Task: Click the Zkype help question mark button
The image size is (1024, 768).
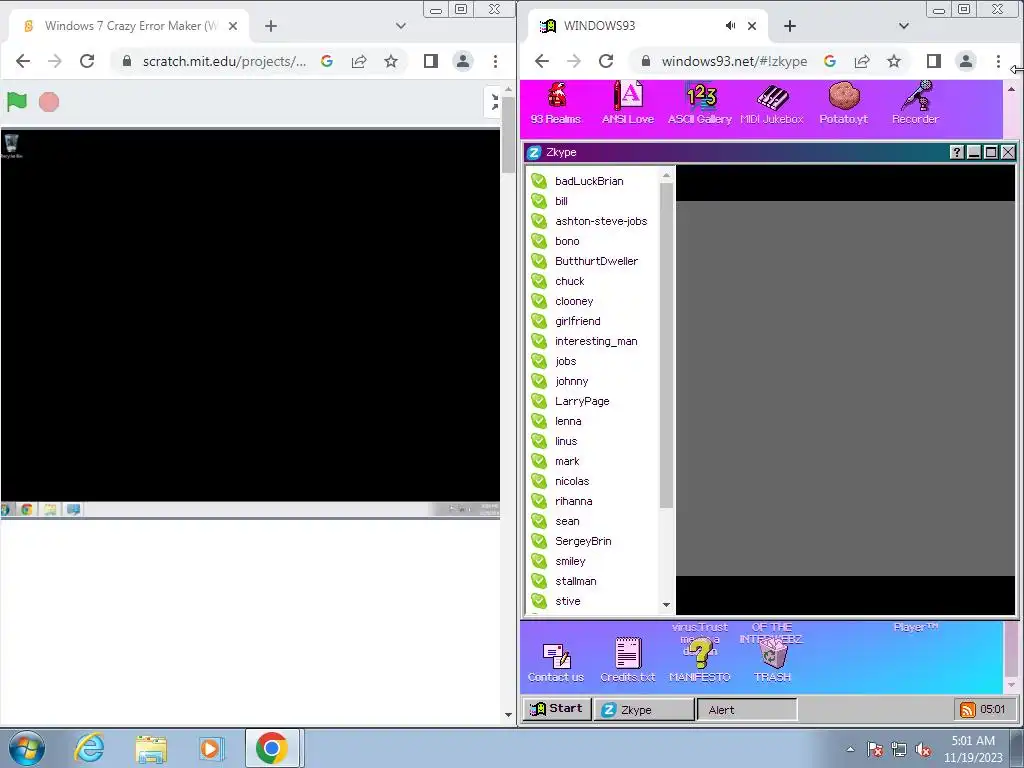Action: pos(957,152)
